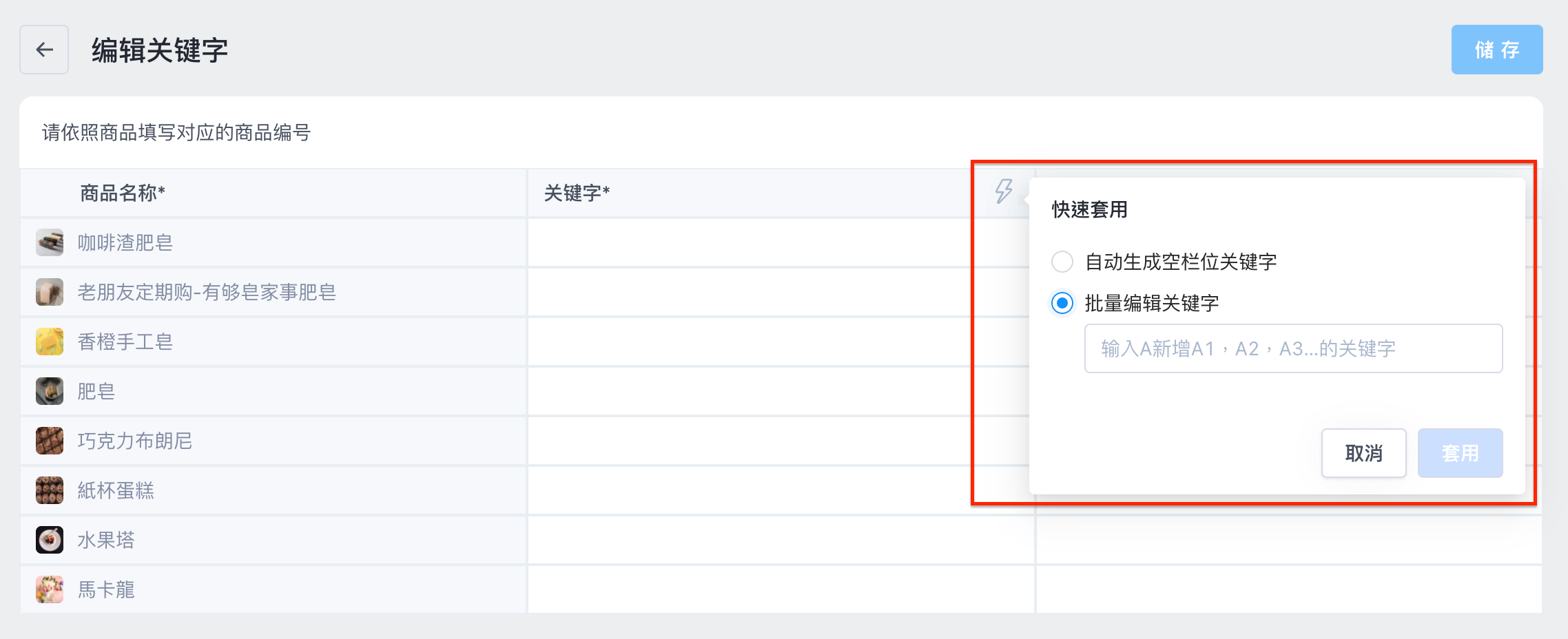Click the keyword field for 香橙手工皂
Image resolution: width=1568 pixels, height=639 pixels.
coord(781,342)
